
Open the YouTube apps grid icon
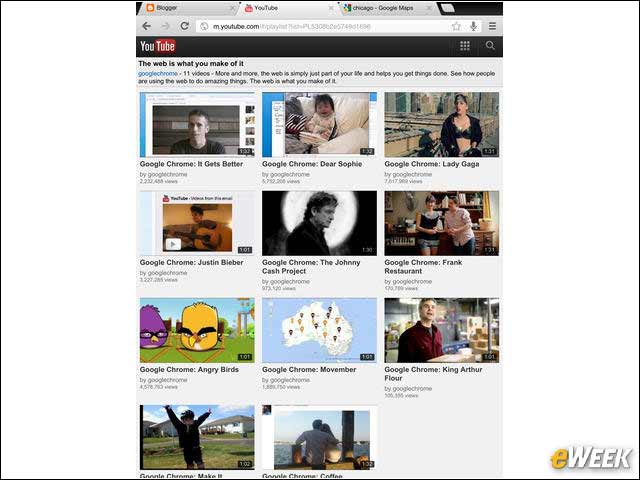pyautogui.click(x=465, y=46)
